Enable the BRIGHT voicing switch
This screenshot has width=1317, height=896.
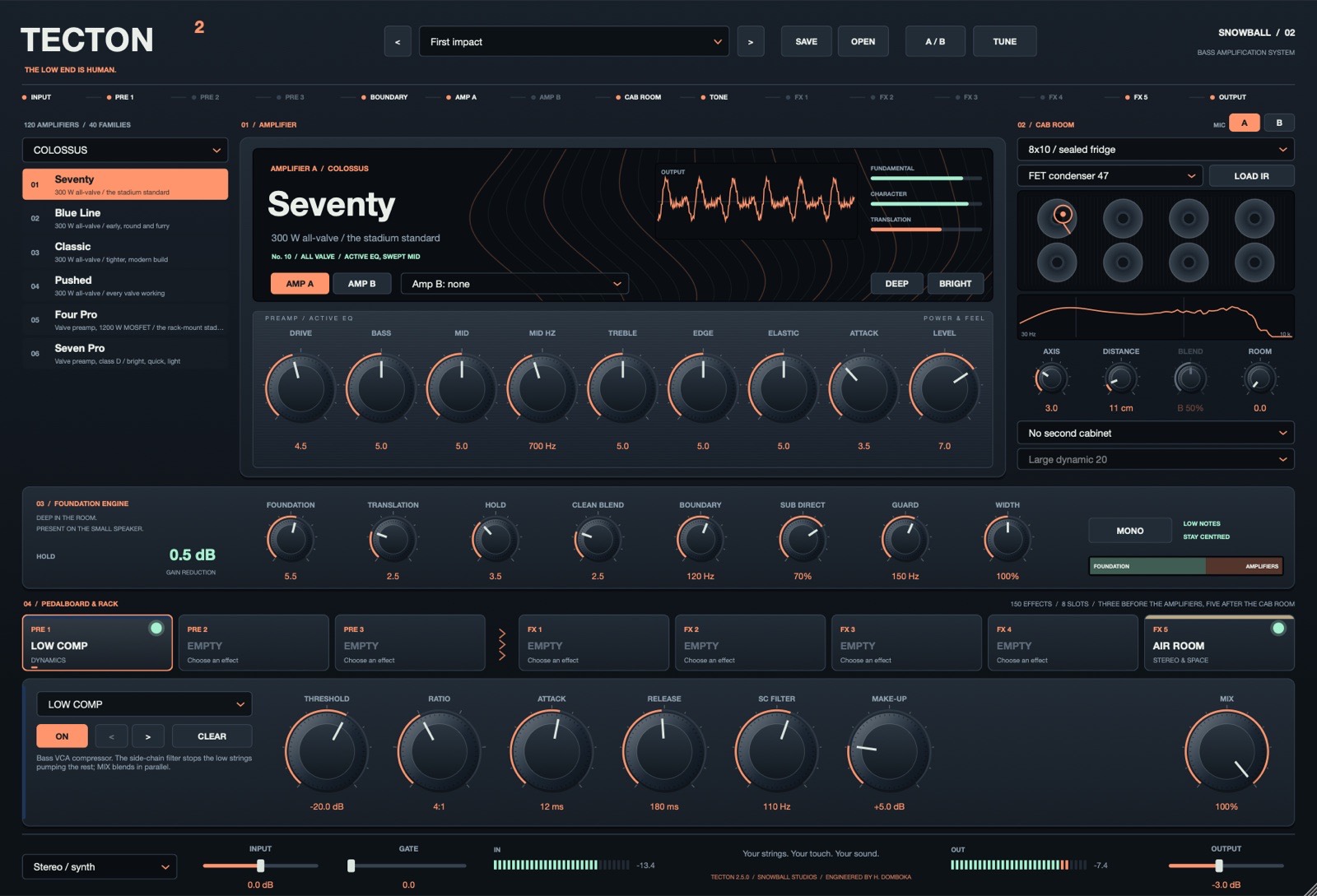point(955,284)
